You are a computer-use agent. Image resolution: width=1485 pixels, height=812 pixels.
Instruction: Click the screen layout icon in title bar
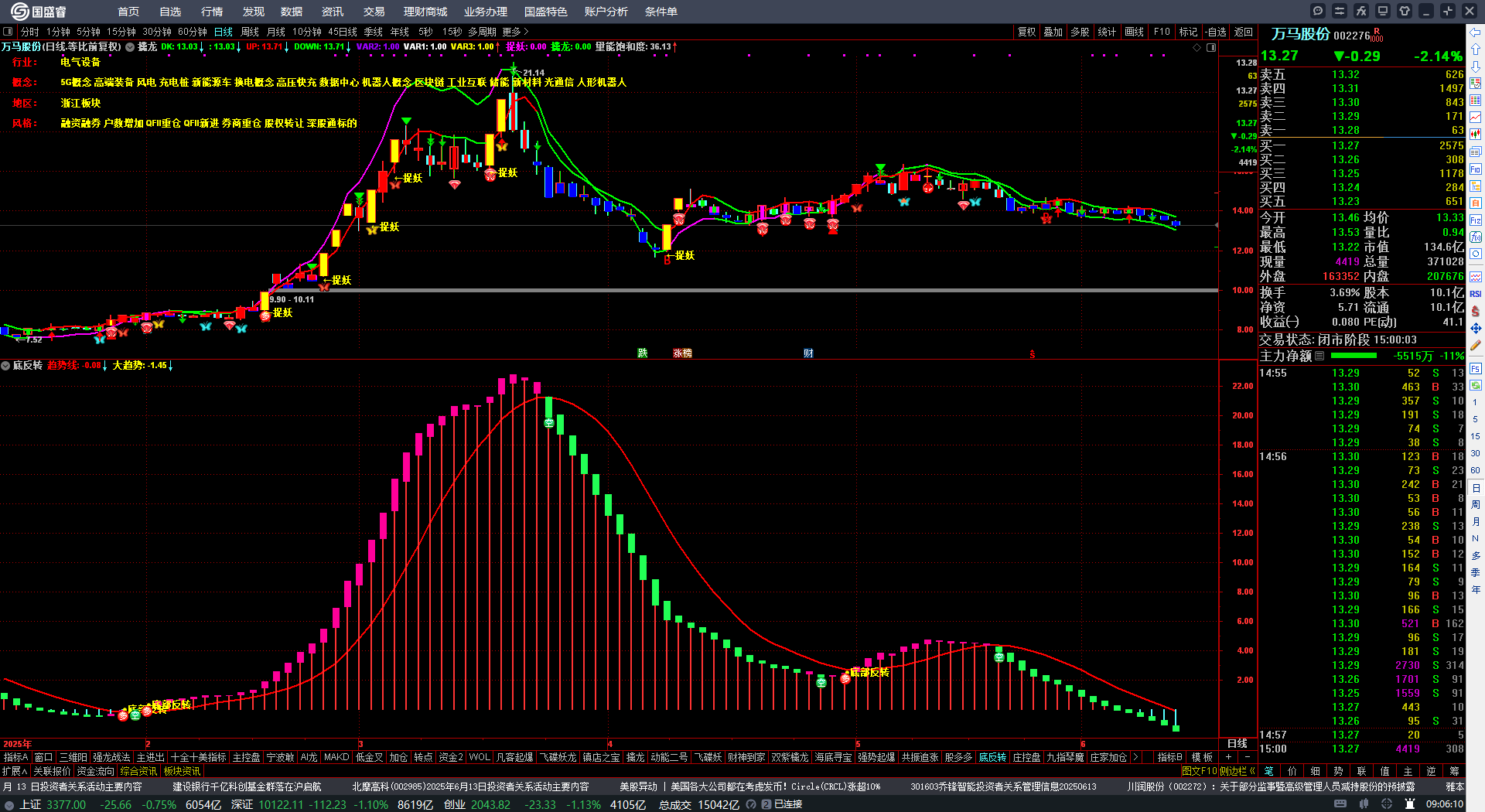point(1383,11)
